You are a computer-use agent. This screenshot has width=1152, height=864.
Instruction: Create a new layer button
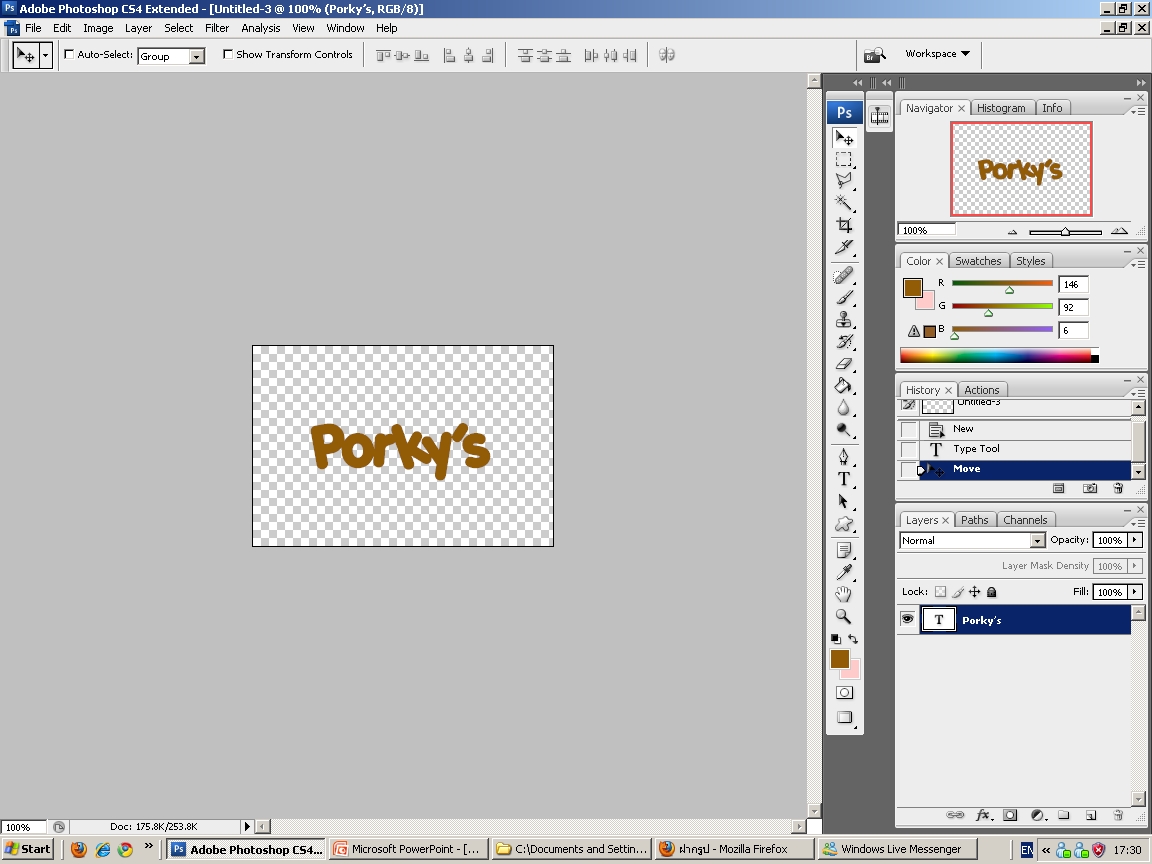[1091, 815]
